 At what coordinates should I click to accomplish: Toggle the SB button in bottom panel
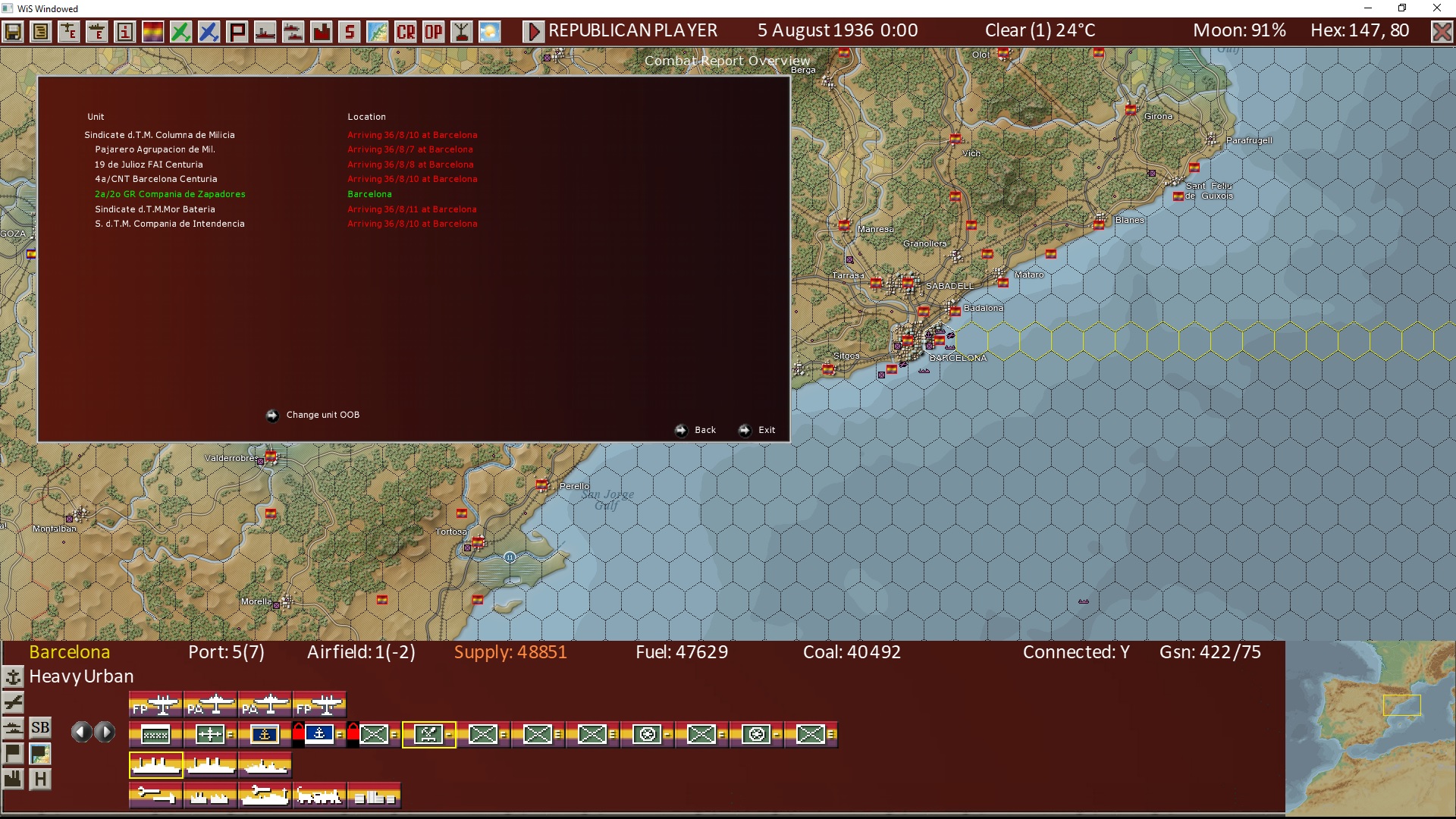40,728
